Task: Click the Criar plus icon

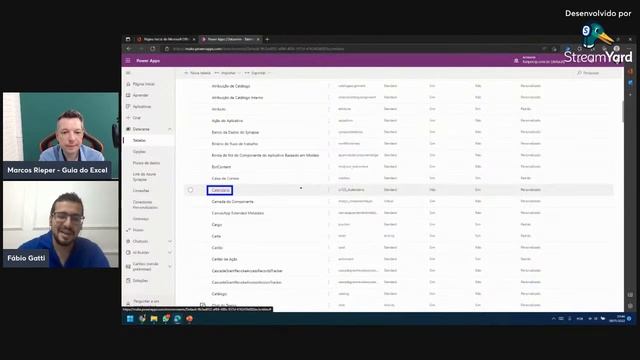Action: (128, 118)
